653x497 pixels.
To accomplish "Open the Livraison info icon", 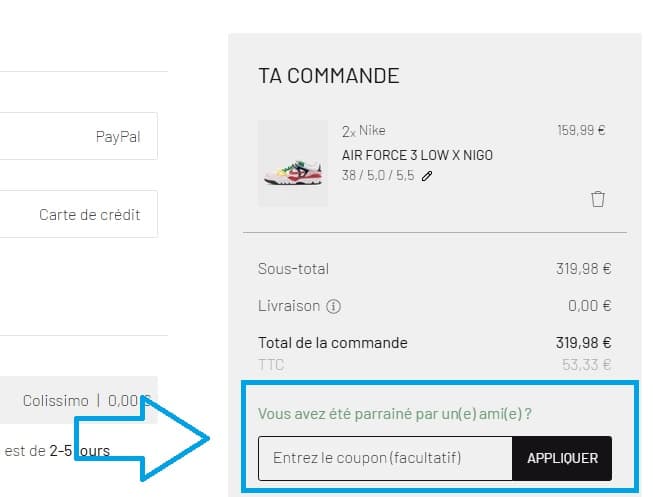I will point(334,306).
